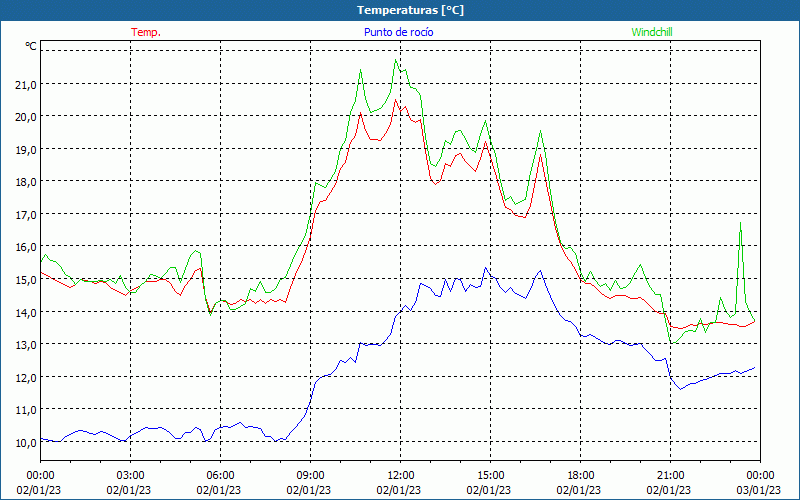The image size is (800, 500).
Task: Click the 18,0 y-axis value
Action: [x=26, y=182]
